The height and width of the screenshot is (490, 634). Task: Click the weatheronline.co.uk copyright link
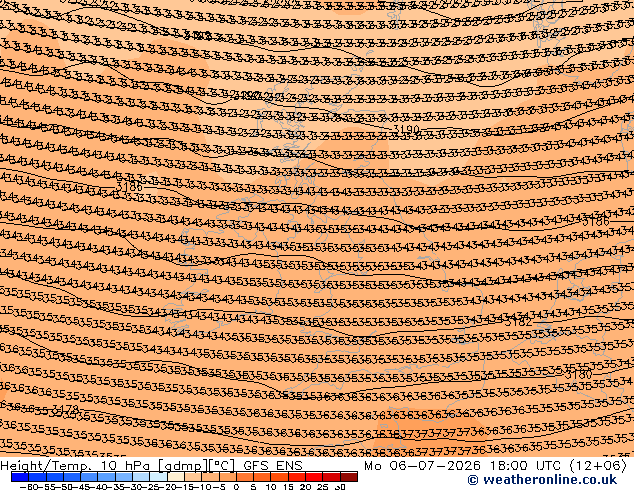[x=542, y=480]
